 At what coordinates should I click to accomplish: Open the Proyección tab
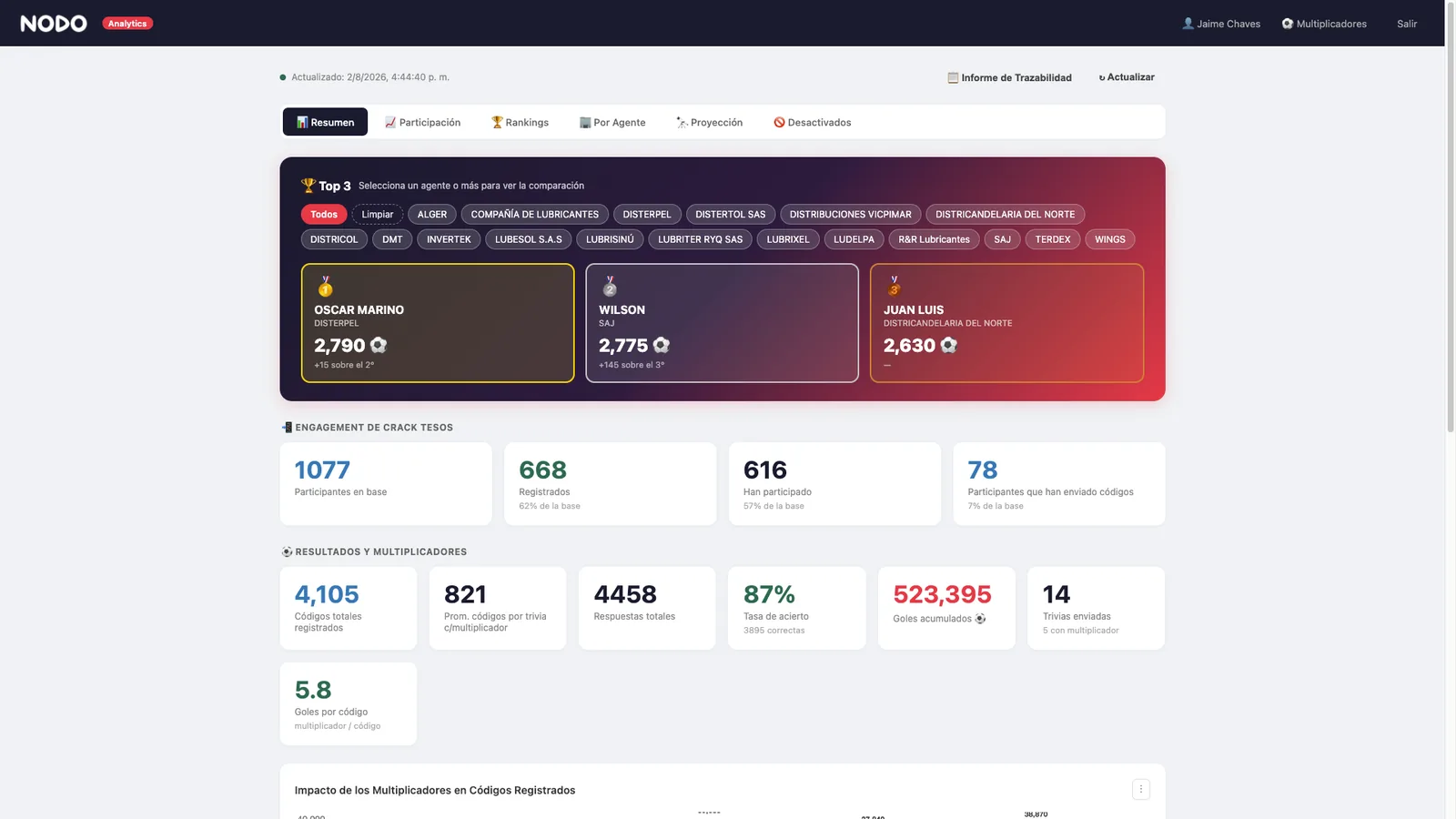point(709,122)
